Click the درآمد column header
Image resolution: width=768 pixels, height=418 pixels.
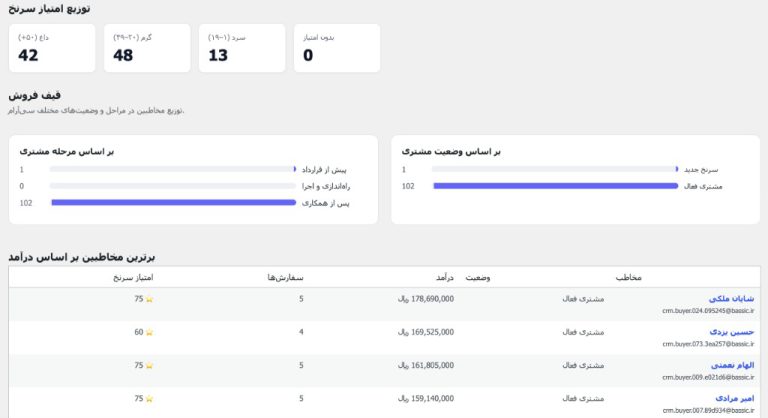[445, 277]
